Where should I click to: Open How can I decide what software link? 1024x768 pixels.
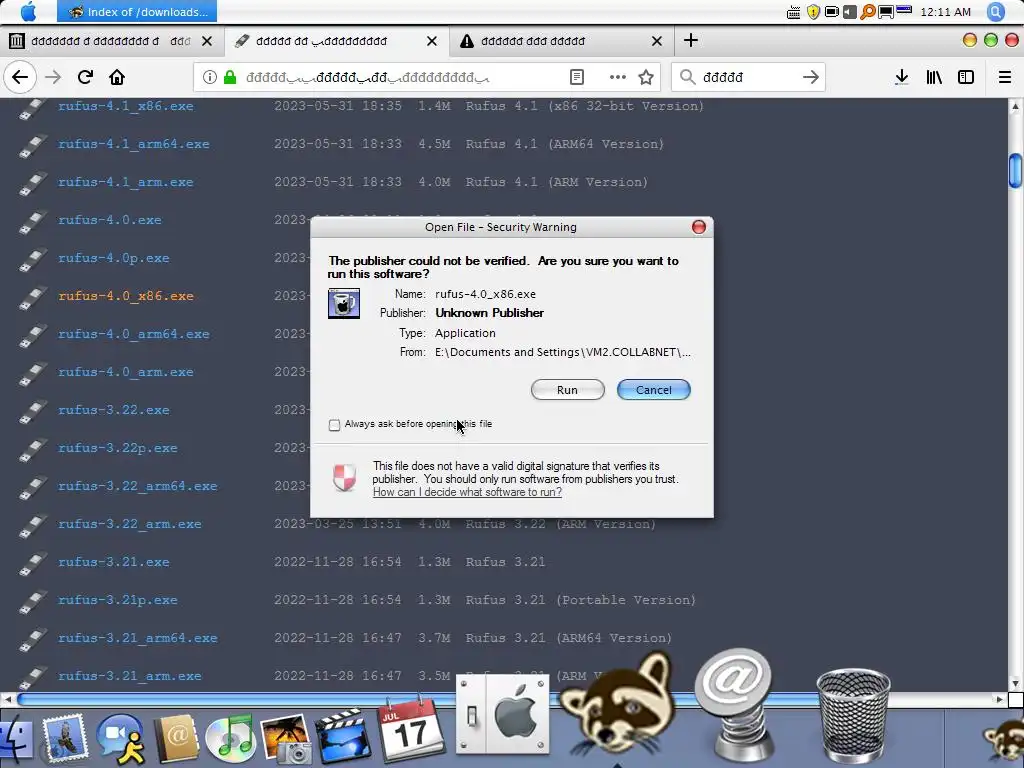(x=467, y=492)
